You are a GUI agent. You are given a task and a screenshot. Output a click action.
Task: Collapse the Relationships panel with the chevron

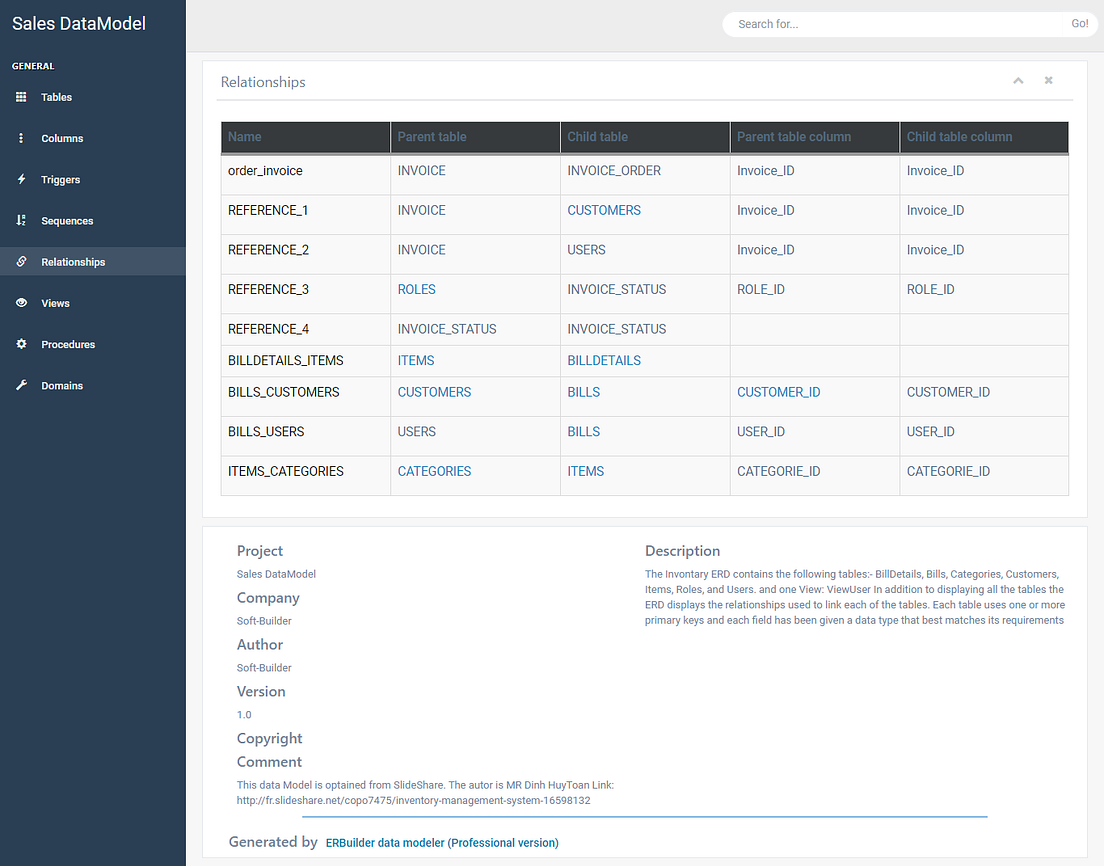click(1018, 80)
